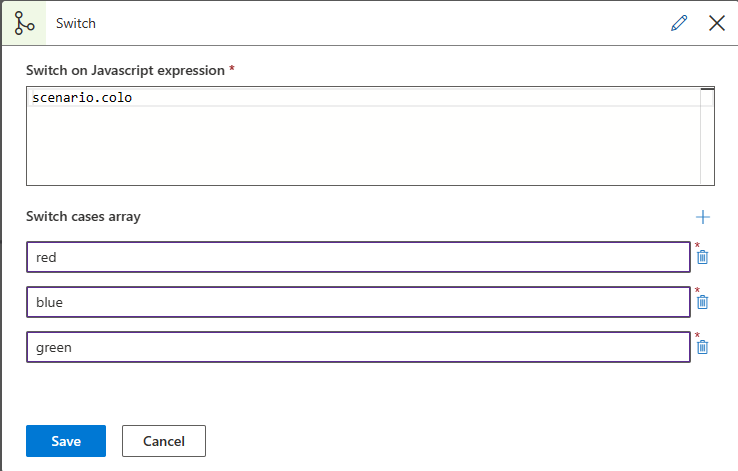Click the Switch cases array label
This screenshot has width=738, height=471.
[83, 217]
